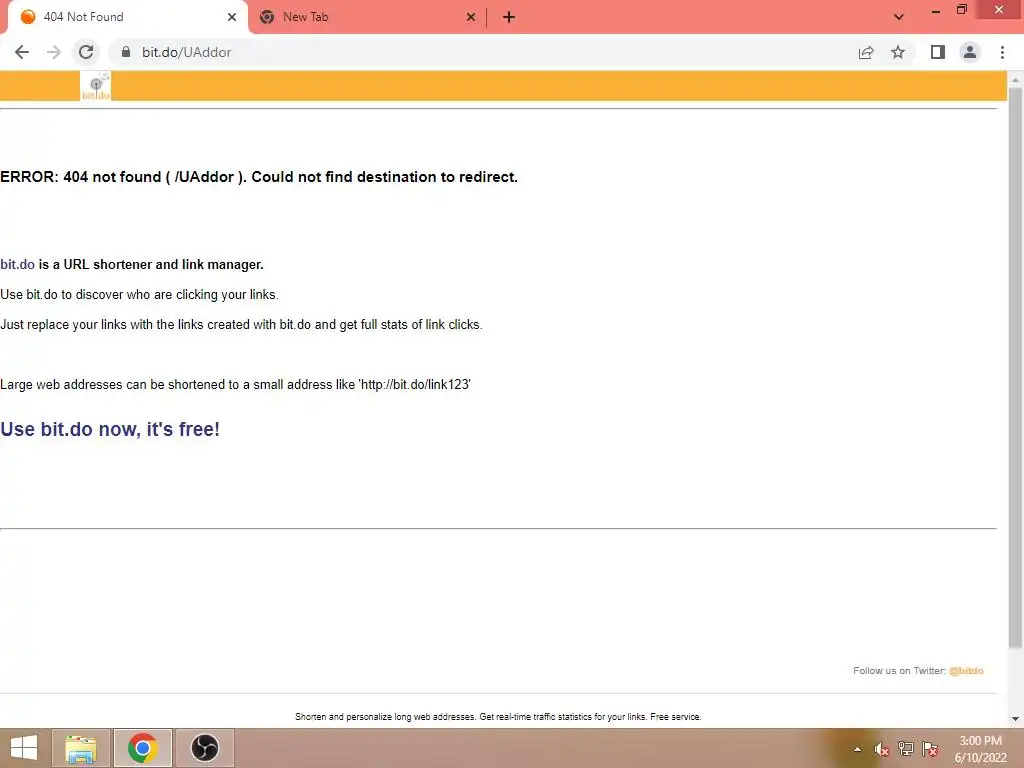Click the 'ERROR: 404 not found' heading text
This screenshot has width=1024, height=768.
click(259, 177)
